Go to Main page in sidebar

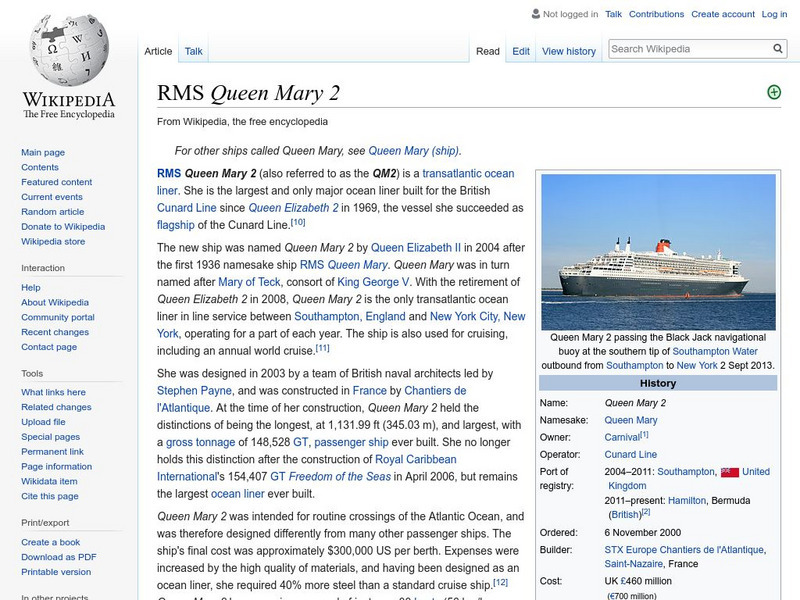click(43, 152)
